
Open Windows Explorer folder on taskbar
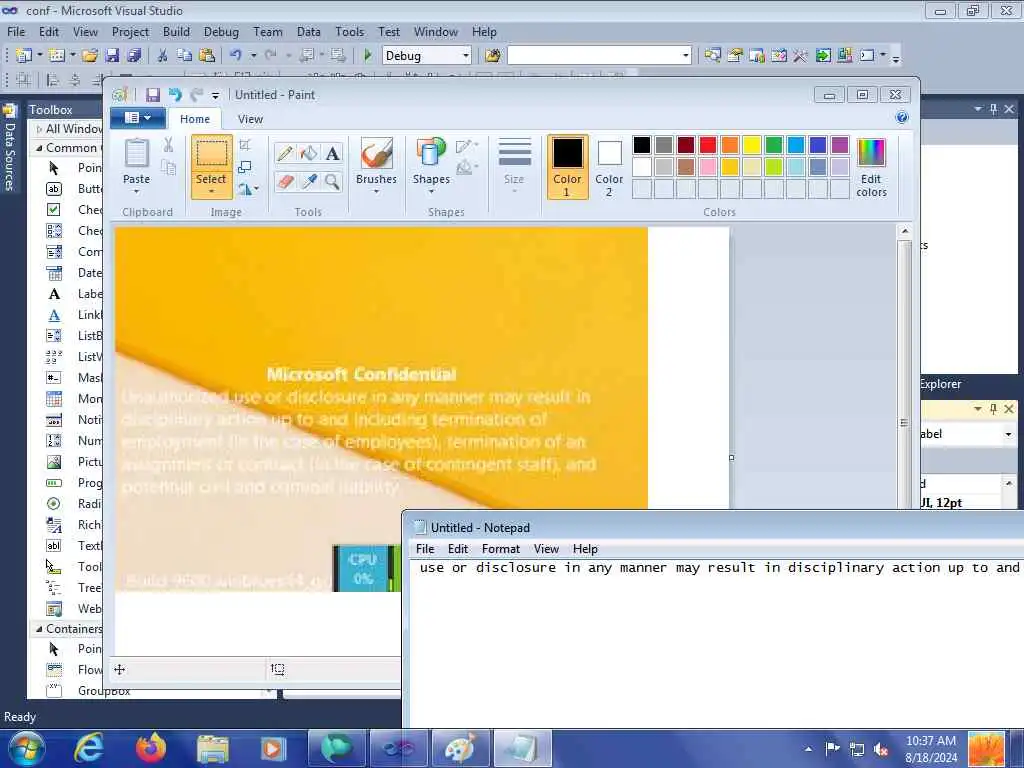coord(212,749)
